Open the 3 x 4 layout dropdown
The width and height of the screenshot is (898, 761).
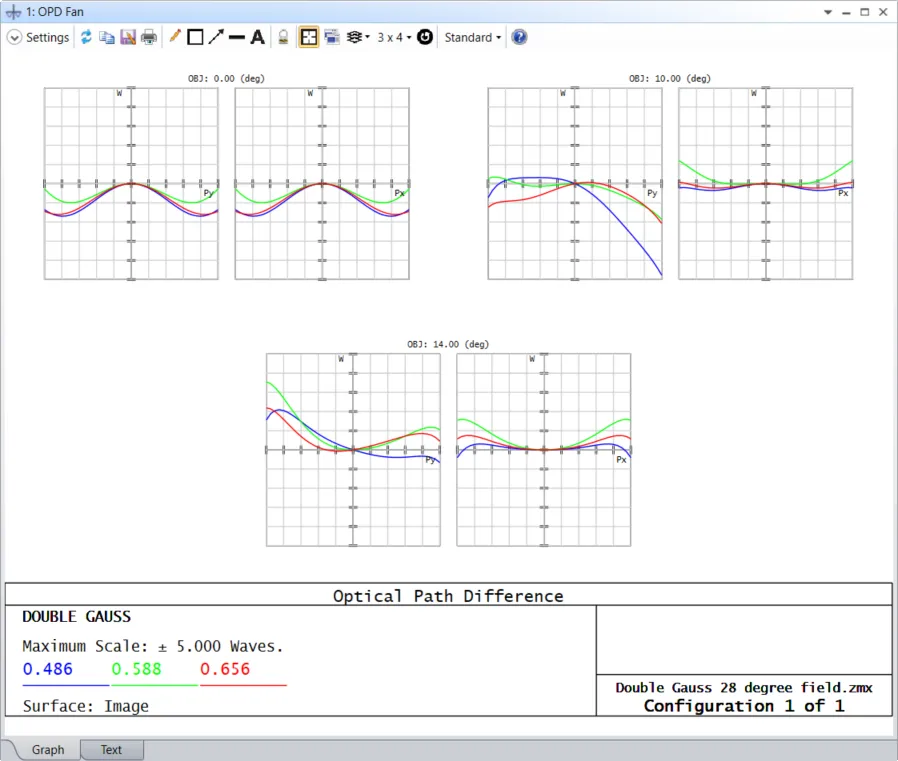point(394,37)
